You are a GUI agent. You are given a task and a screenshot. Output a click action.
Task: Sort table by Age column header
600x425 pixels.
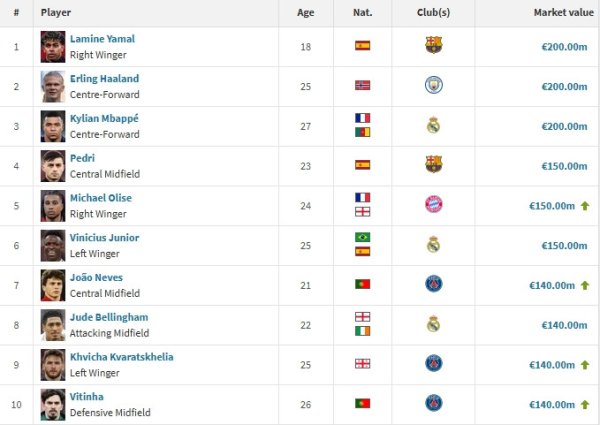[305, 13]
